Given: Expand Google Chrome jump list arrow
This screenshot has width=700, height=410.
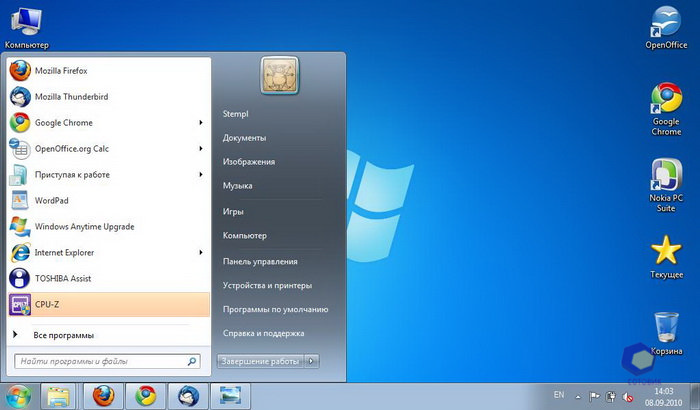Looking at the screenshot, I should [201, 123].
